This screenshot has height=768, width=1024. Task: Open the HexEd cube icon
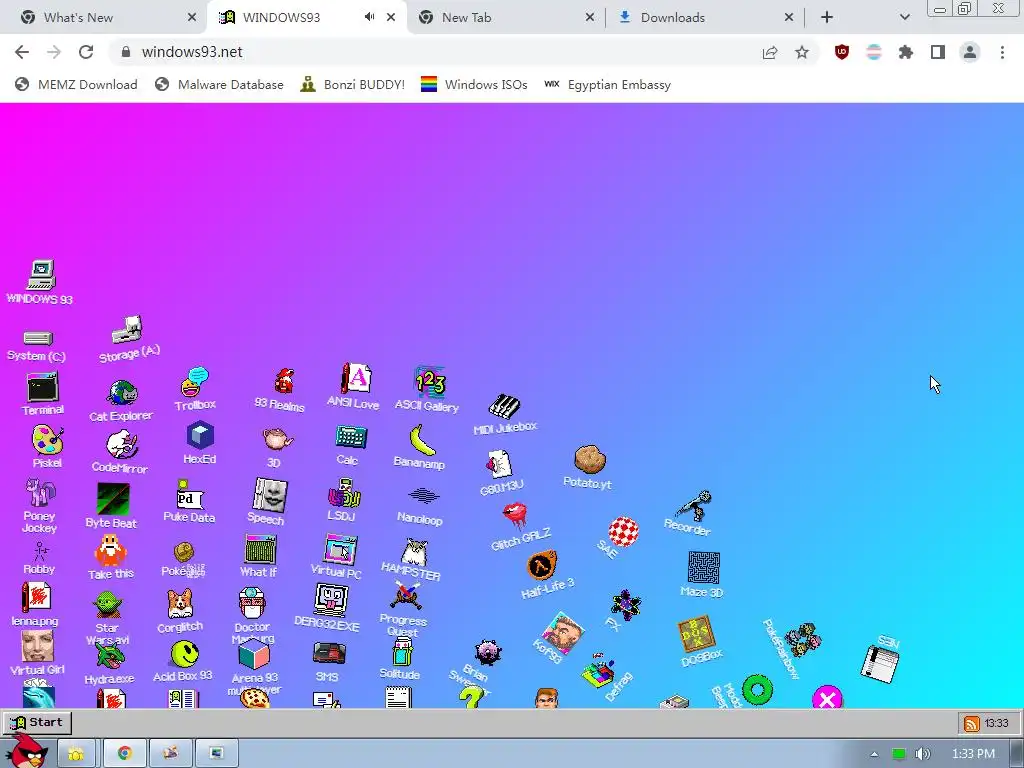point(200,435)
